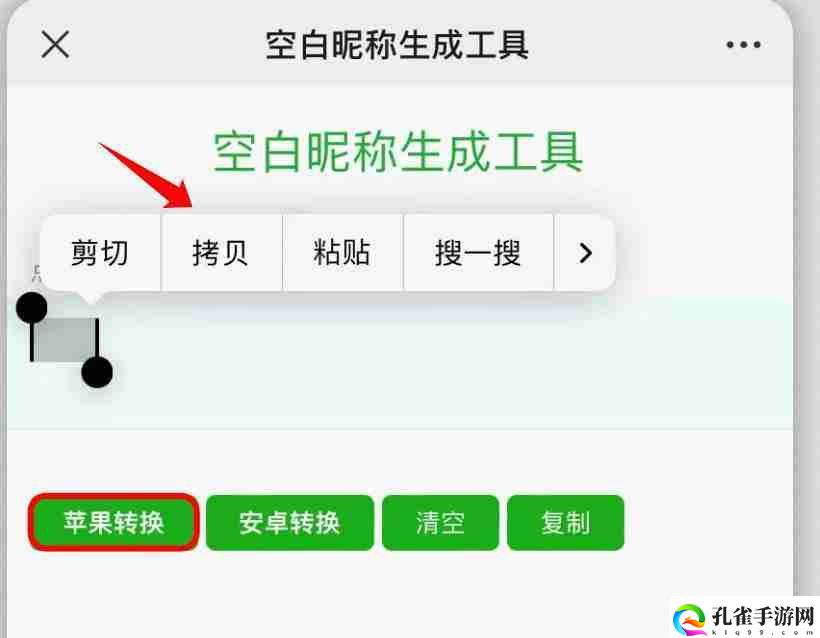This screenshot has height=638, width=820.
Task: Click the black 空白昵称生成工具 title bar text
Action: (397, 45)
